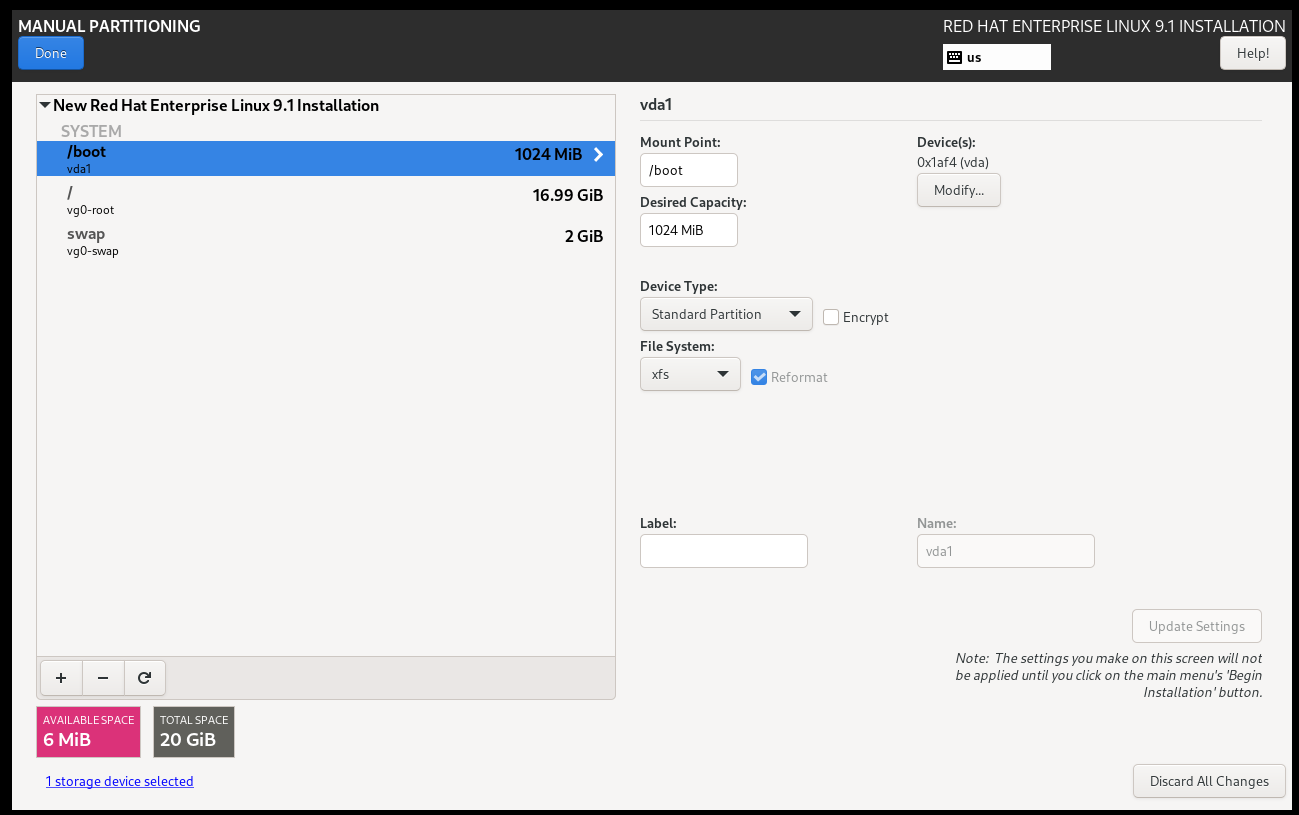Select the / vg0-root partition row
Image resolution: width=1299 pixels, height=815 pixels.
coord(326,200)
